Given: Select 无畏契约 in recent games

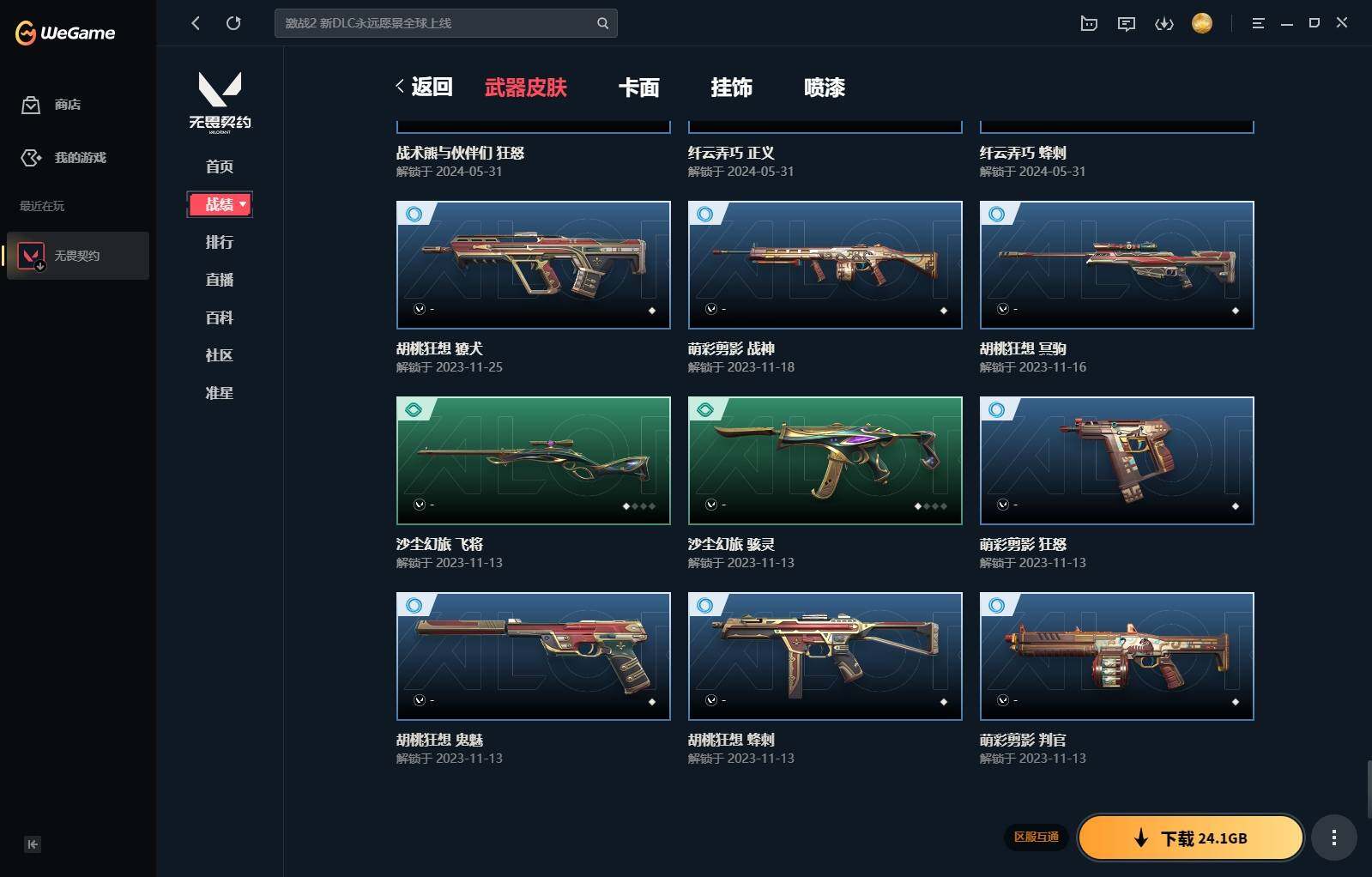Looking at the screenshot, I should 78,256.
